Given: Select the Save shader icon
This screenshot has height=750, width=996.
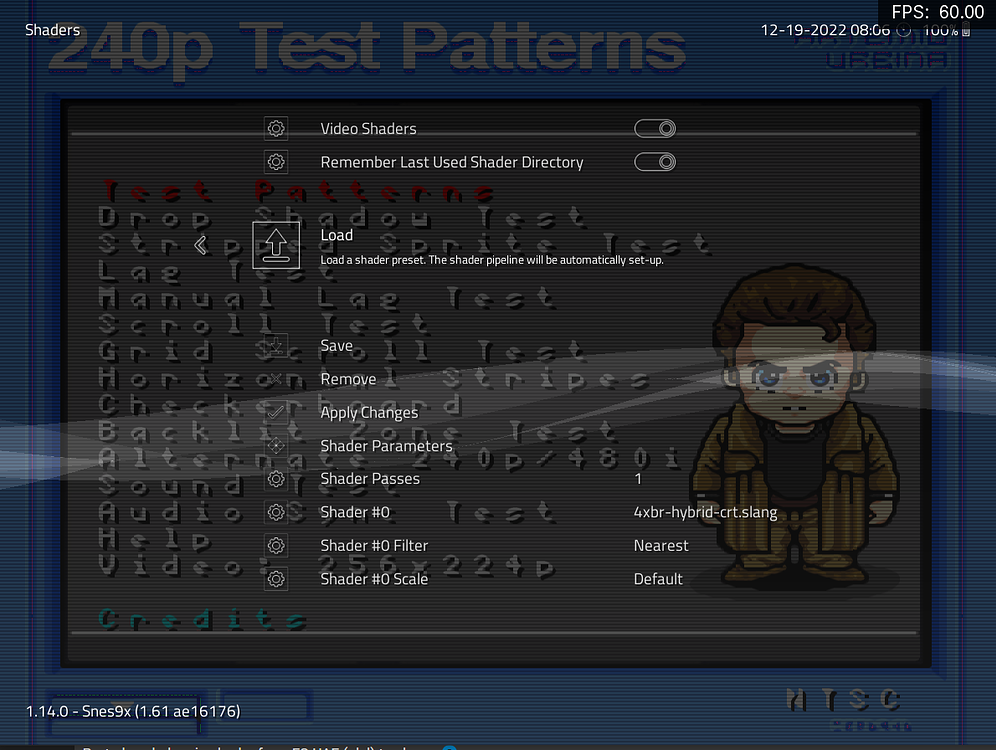Looking at the screenshot, I should [x=276, y=345].
